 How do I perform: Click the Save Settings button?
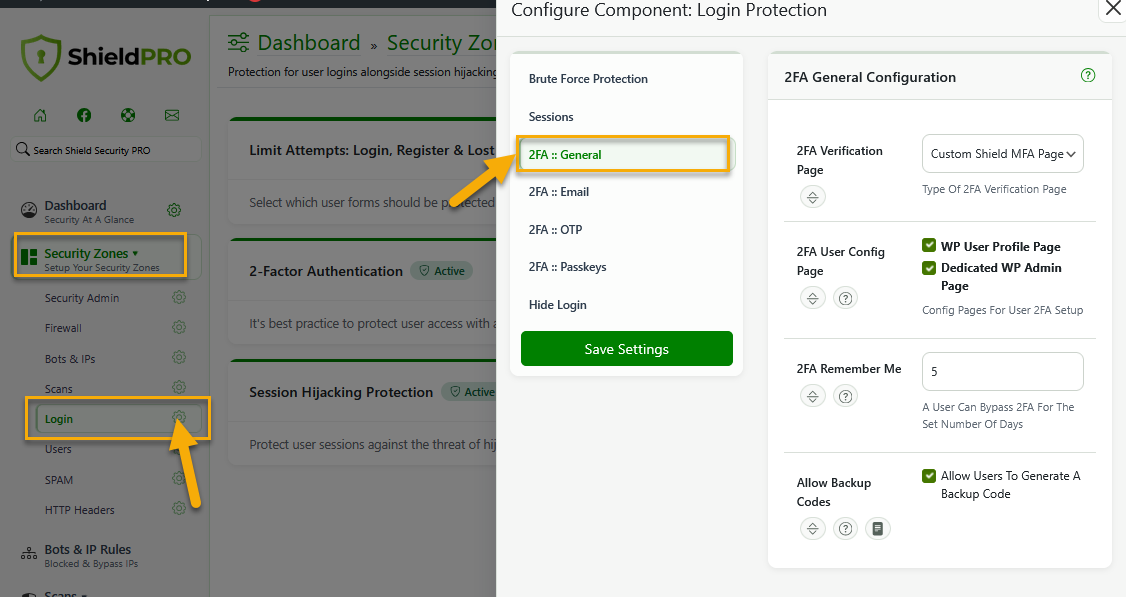627,348
